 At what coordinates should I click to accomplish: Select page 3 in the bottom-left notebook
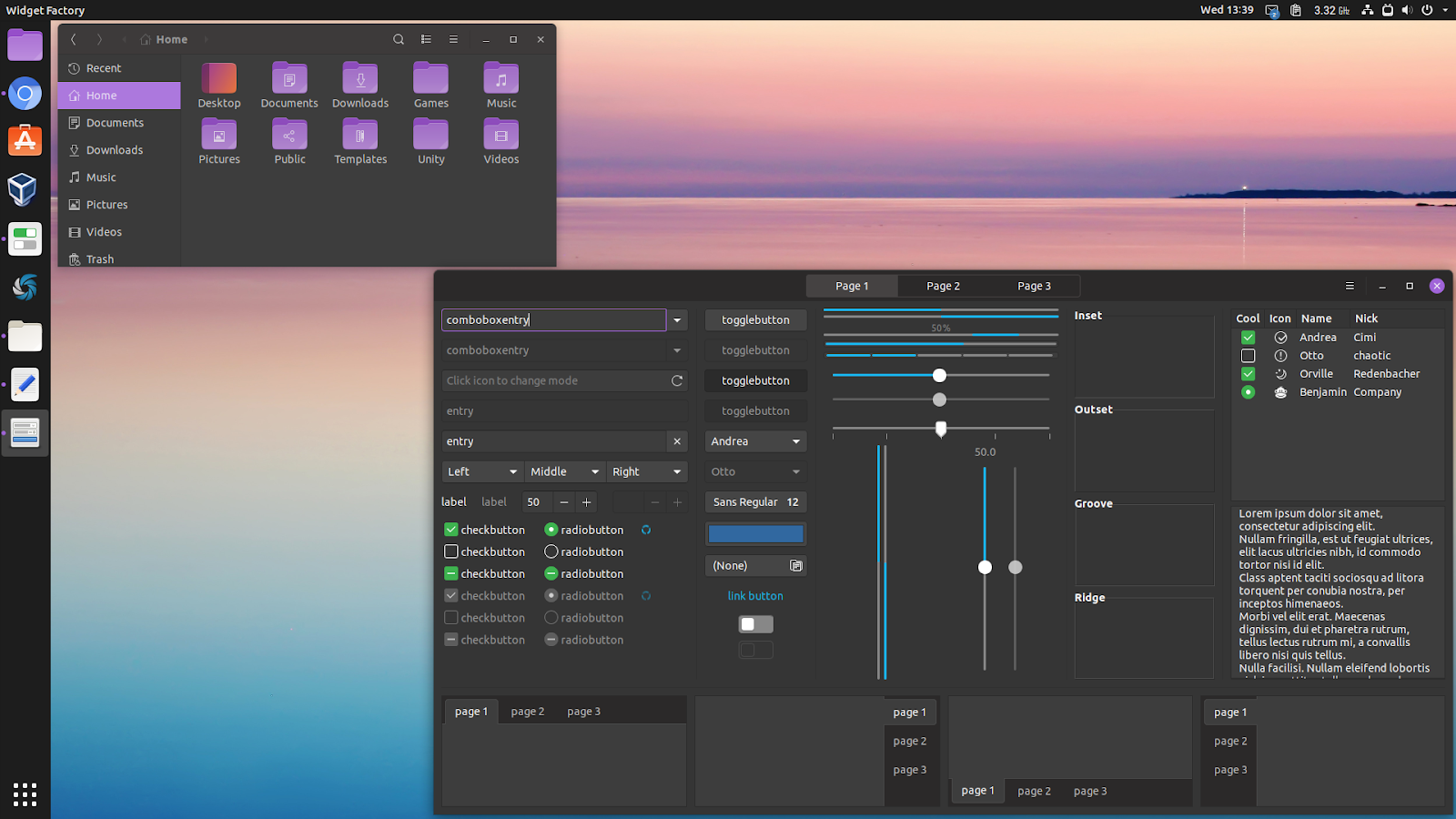pyautogui.click(x=582, y=711)
